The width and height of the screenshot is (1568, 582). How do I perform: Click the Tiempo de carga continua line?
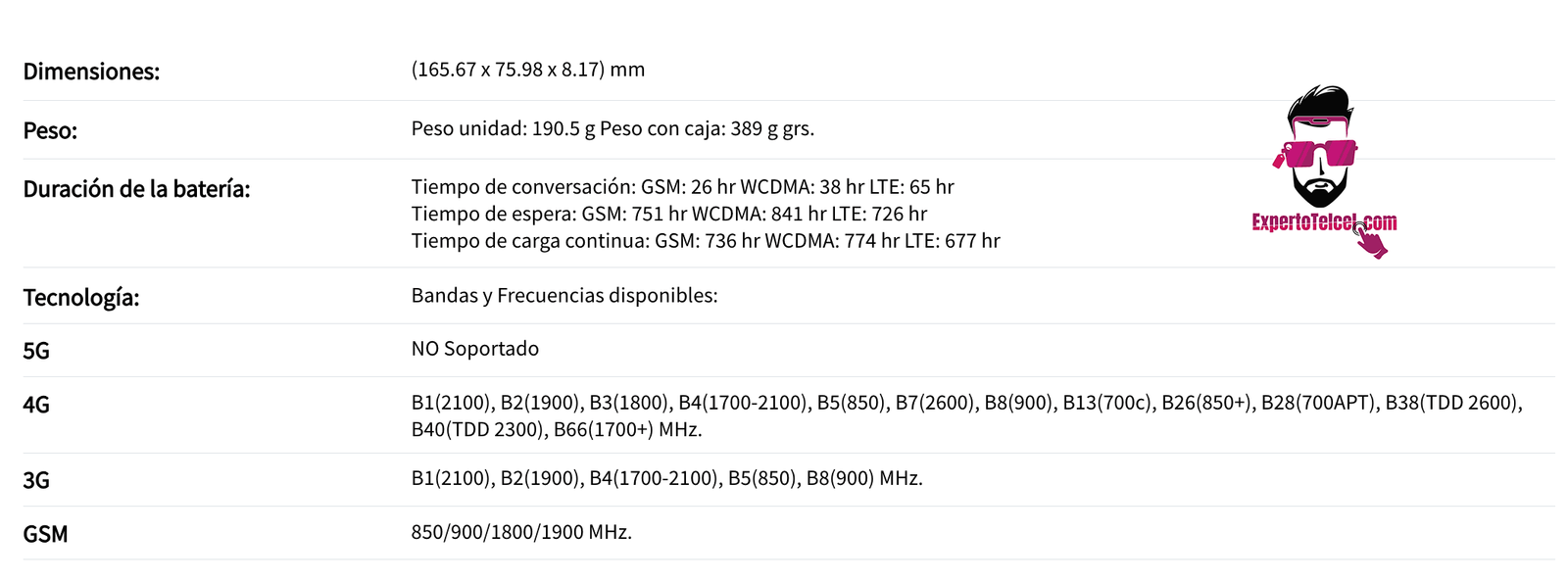(x=706, y=241)
